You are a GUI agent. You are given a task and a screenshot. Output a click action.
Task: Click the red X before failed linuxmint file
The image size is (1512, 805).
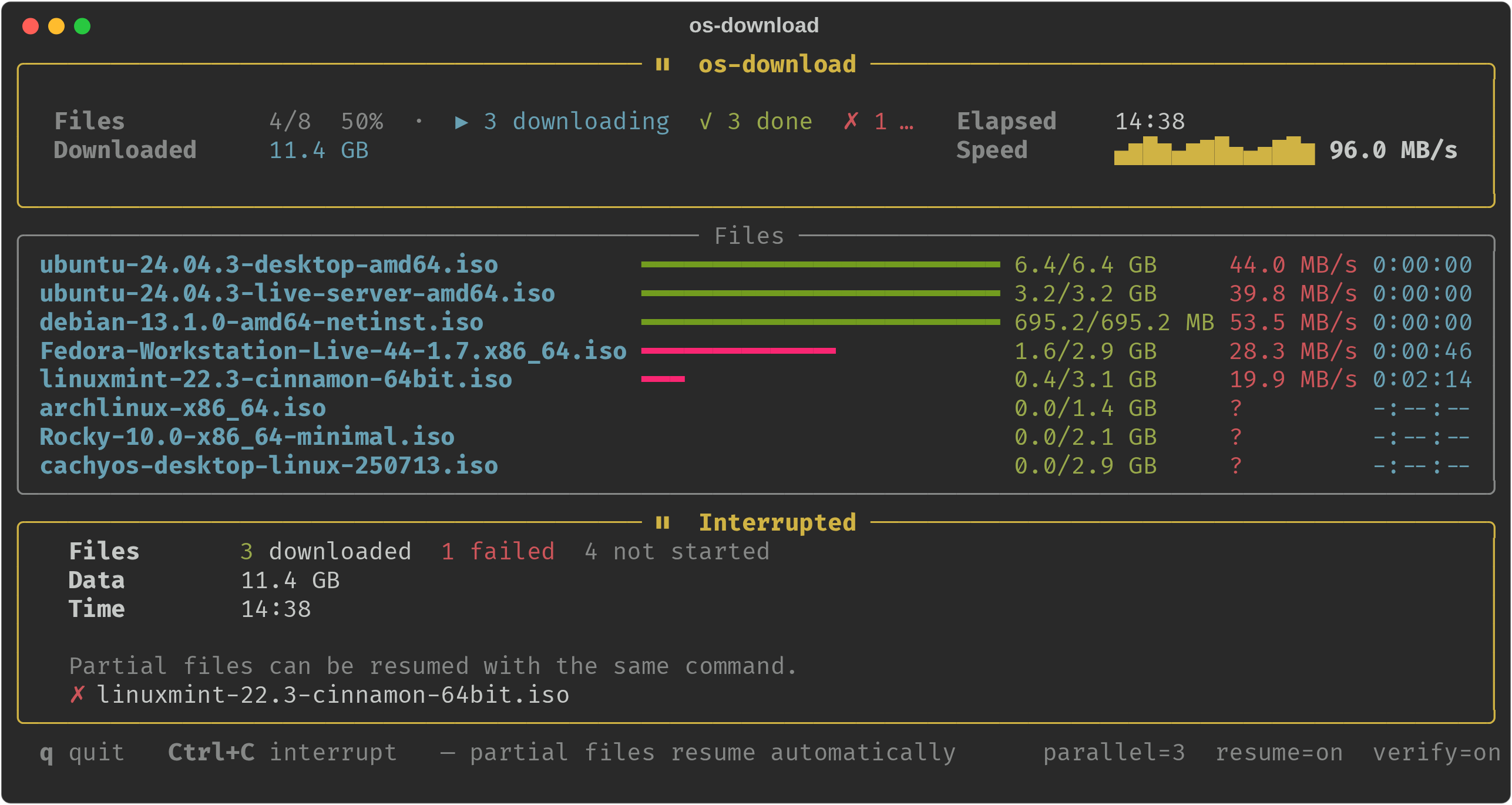77,695
